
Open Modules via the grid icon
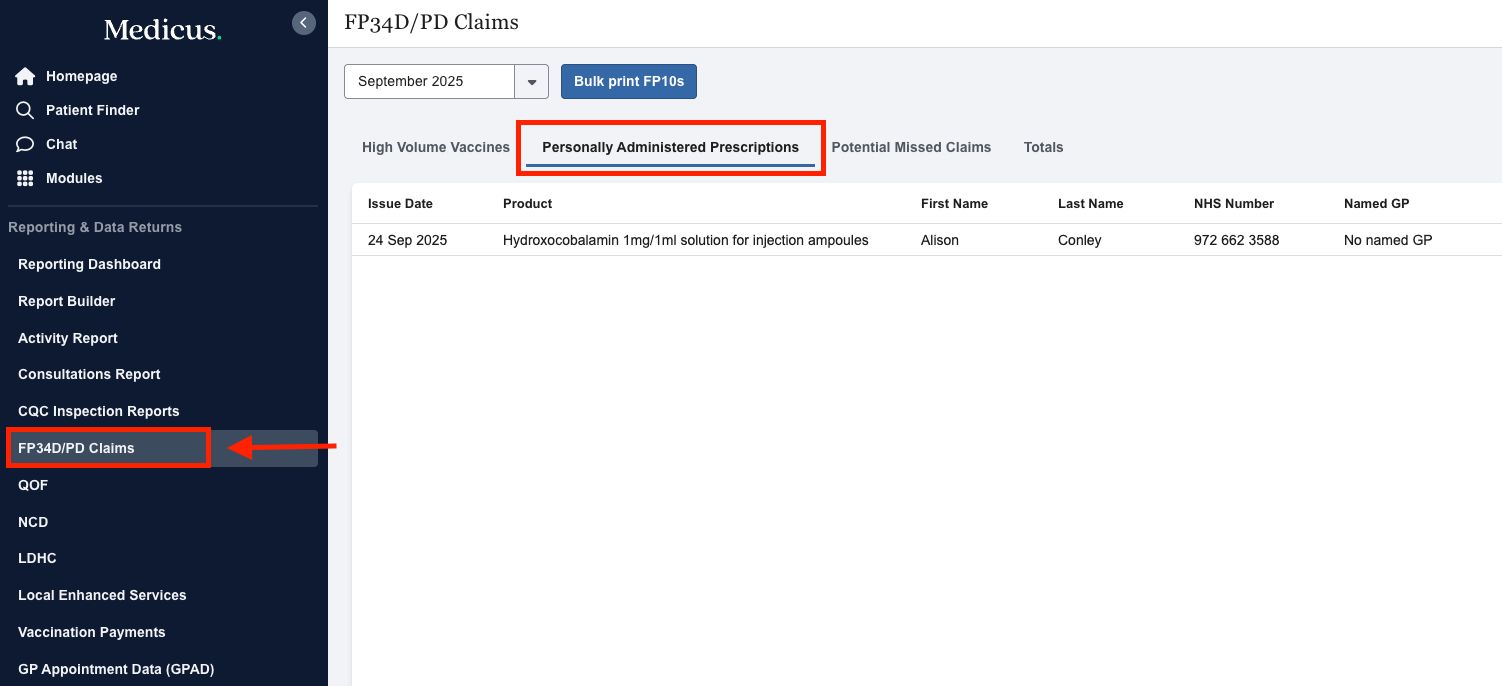click(x=24, y=178)
